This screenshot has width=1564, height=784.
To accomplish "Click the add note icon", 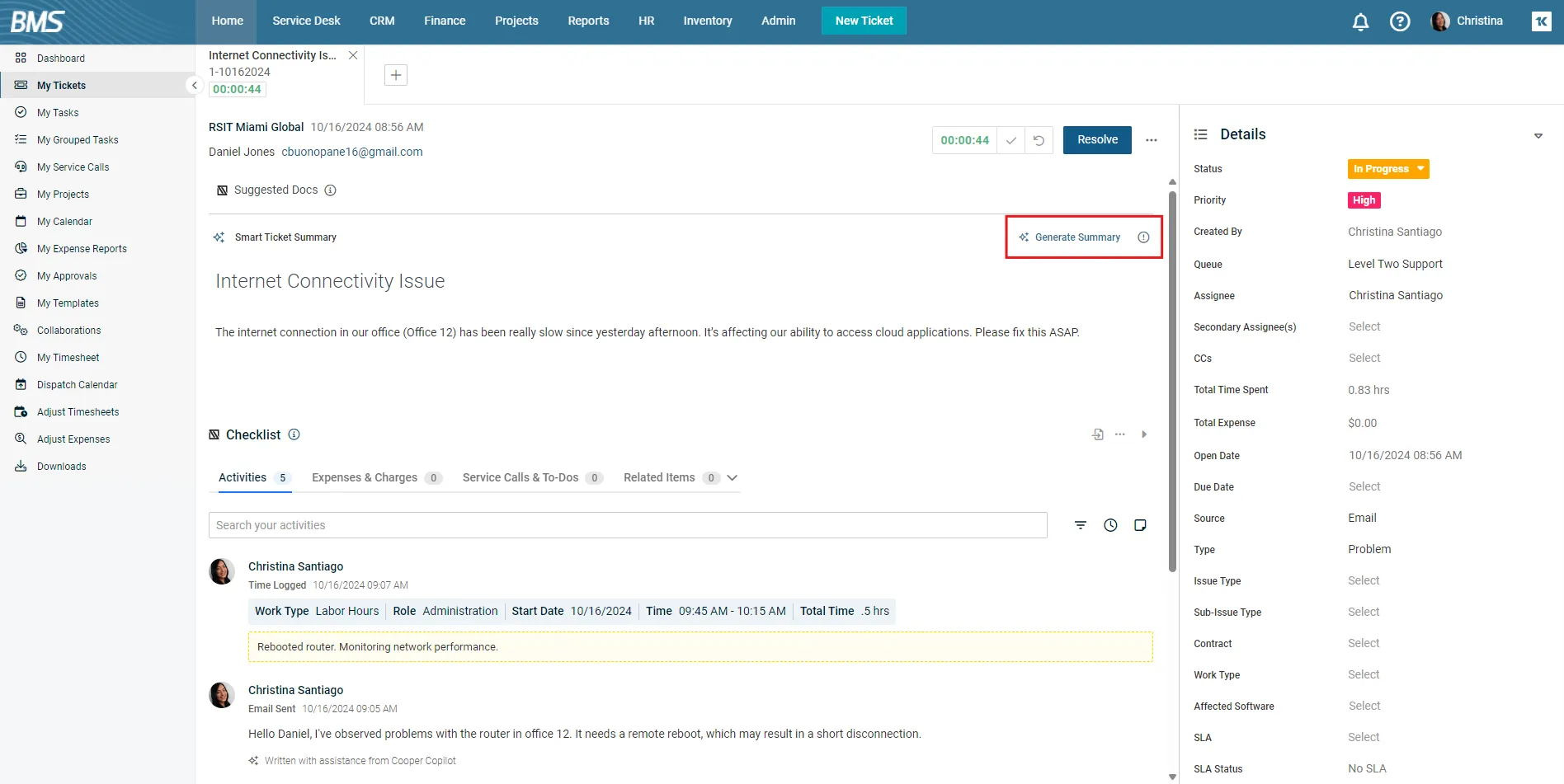I will click(x=1140, y=525).
